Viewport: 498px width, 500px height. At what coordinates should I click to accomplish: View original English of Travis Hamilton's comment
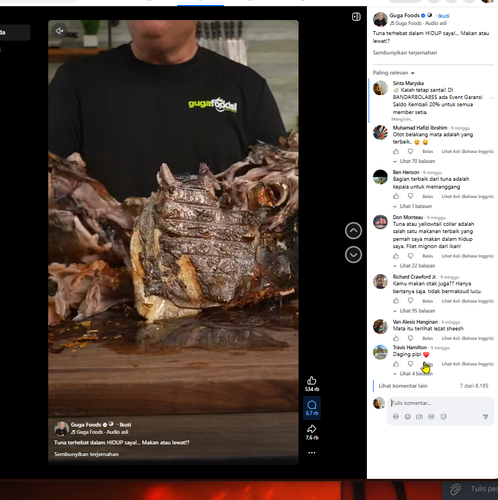point(468,364)
